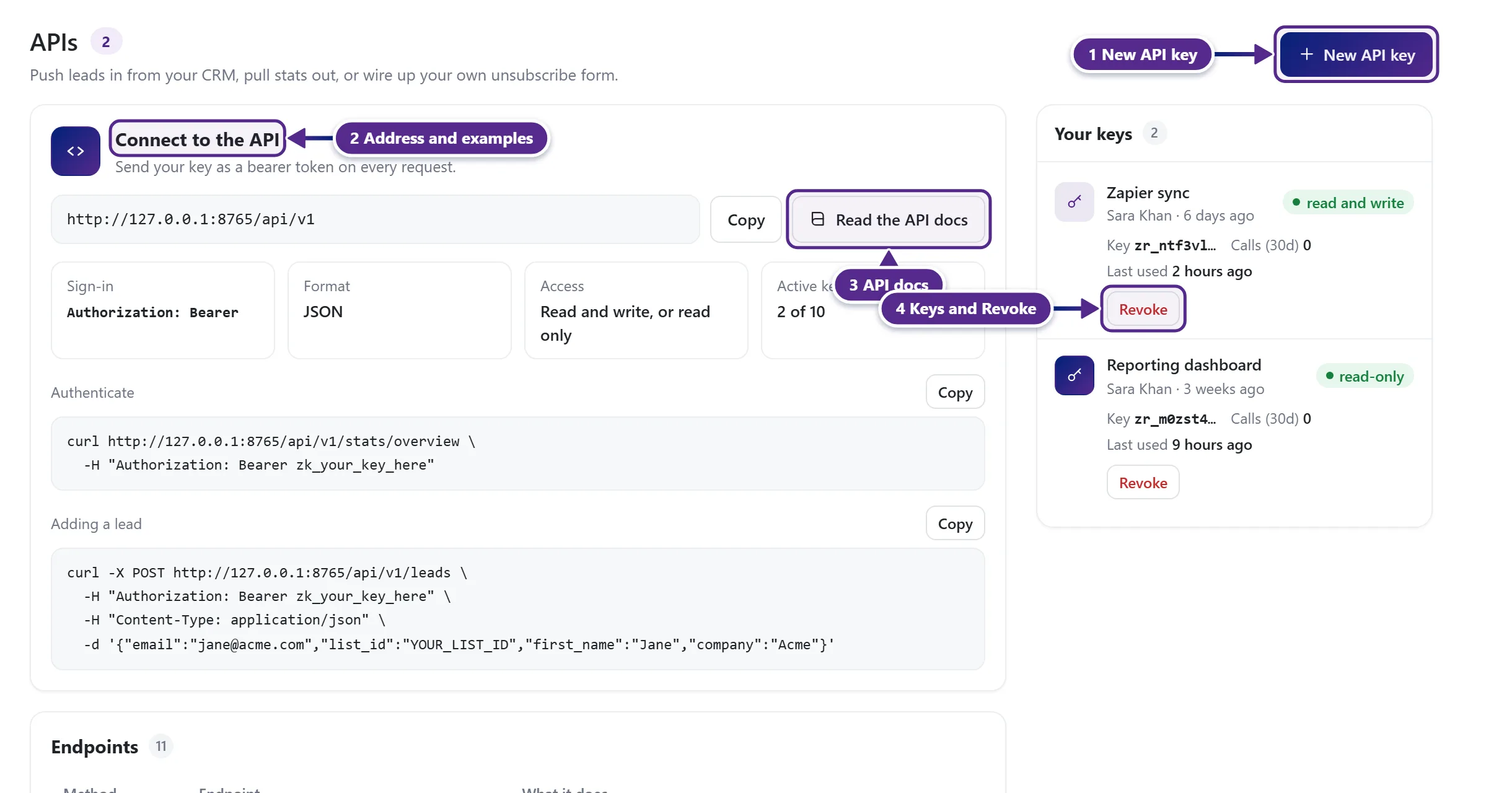Click the Endpoints count badge '11'
This screenshot has width=1512, height=793.
pos(161,746)
